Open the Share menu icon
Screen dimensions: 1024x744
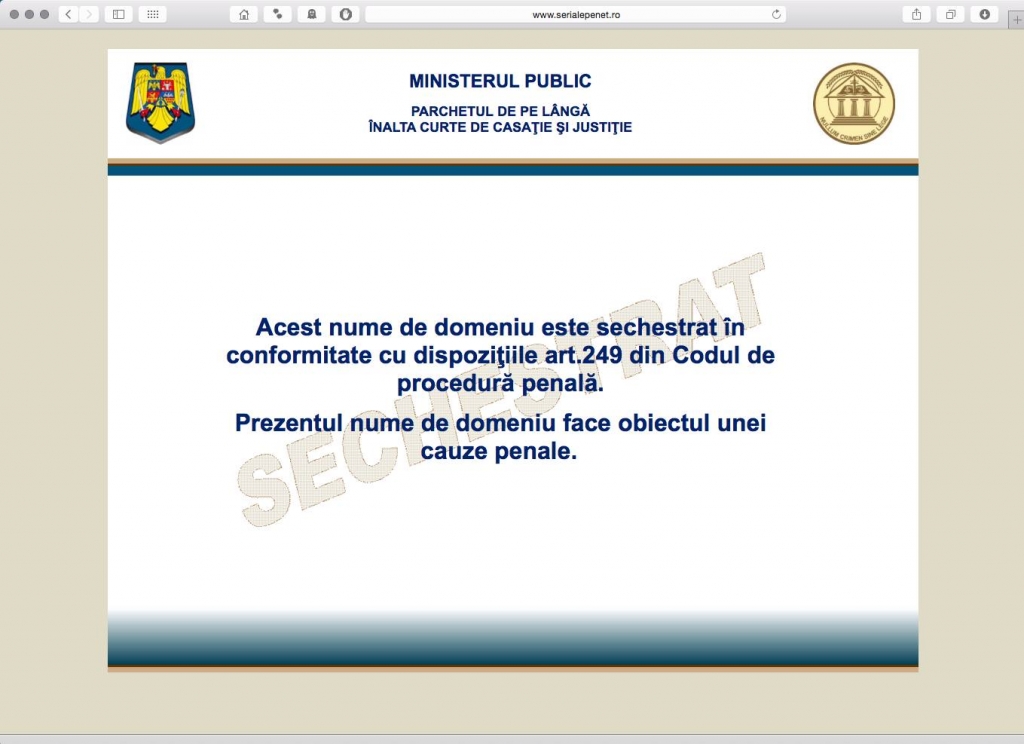click(x=916, y=14)
